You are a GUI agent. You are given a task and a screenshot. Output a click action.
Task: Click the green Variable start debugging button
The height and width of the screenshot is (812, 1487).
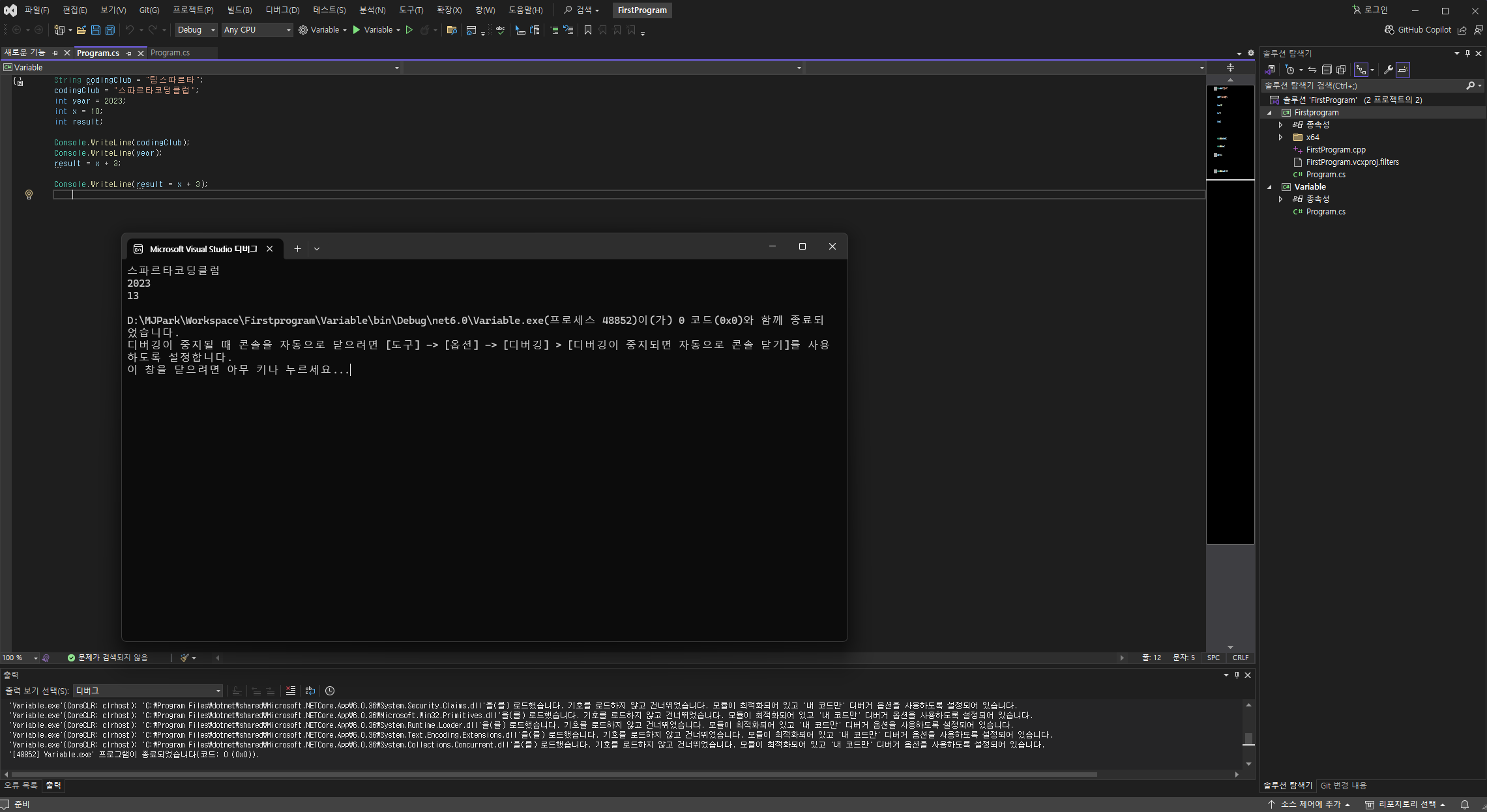point(372,30)
